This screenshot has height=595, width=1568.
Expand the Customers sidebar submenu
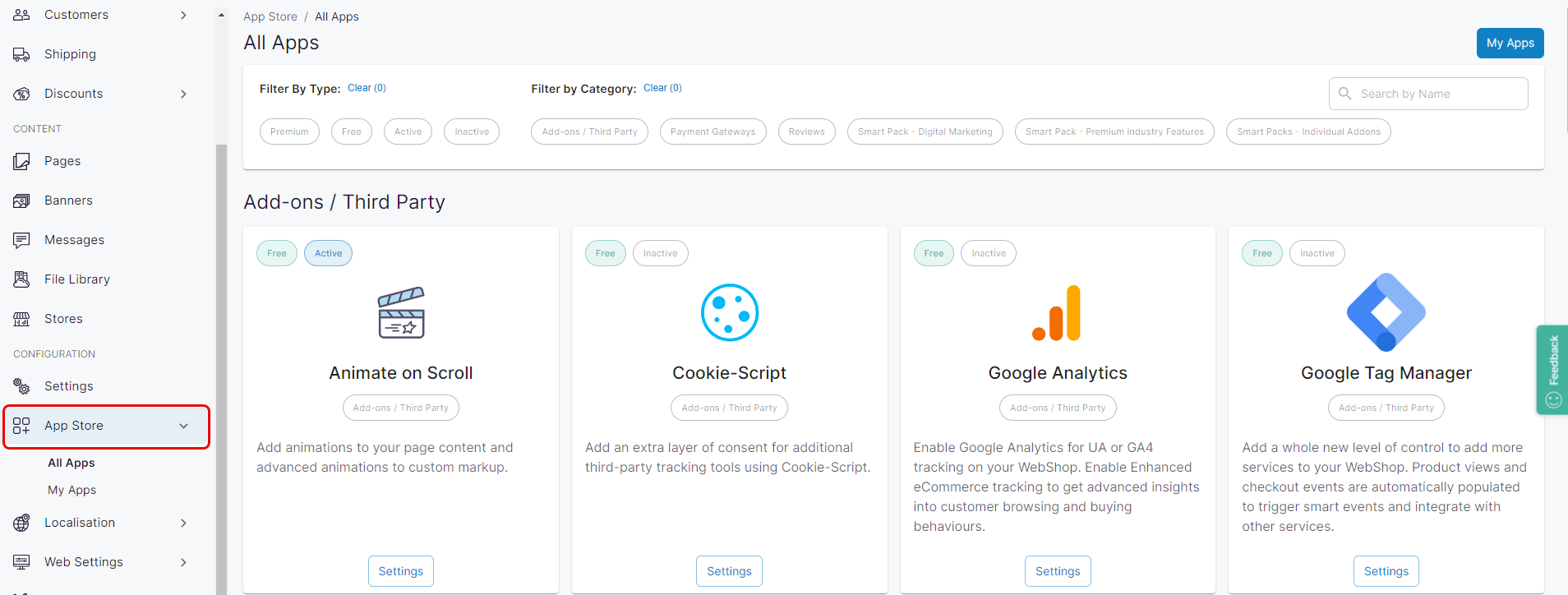(183, 15)
